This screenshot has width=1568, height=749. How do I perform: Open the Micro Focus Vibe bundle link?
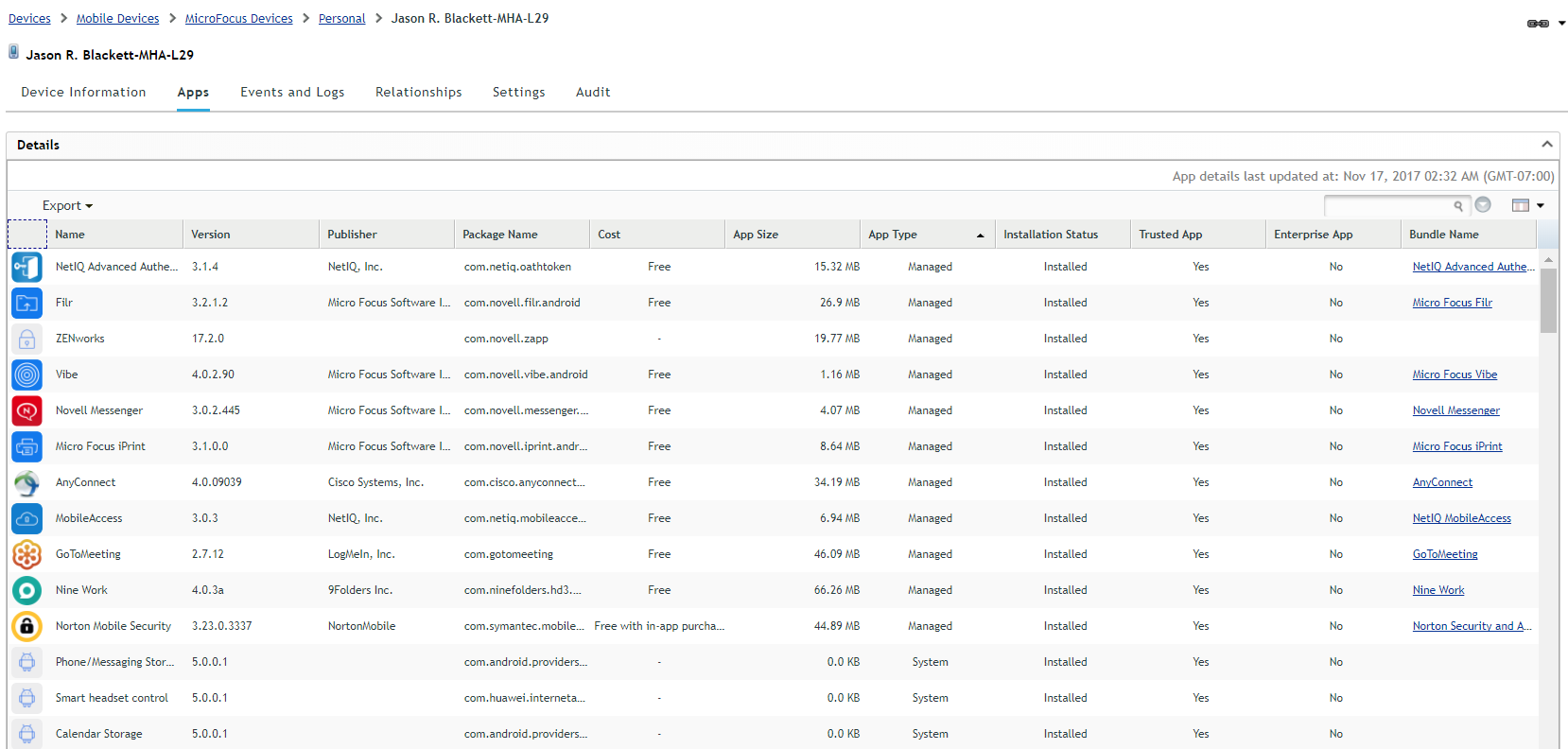click(x=1455, y=374)
